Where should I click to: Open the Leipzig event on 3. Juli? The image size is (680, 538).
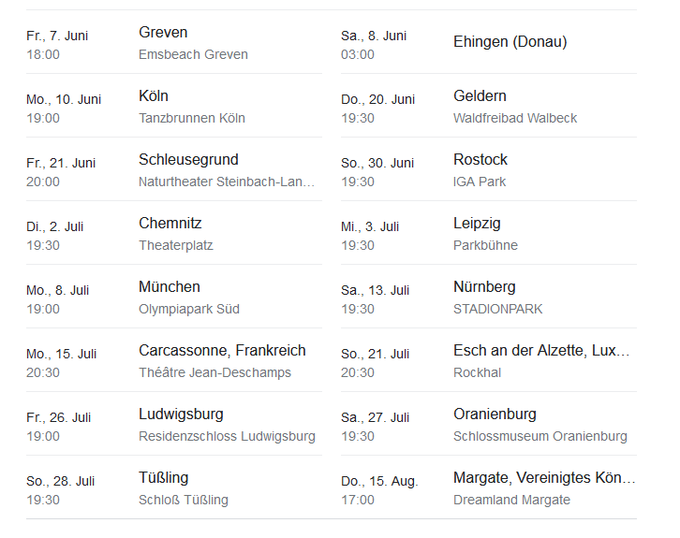point(477,223)
